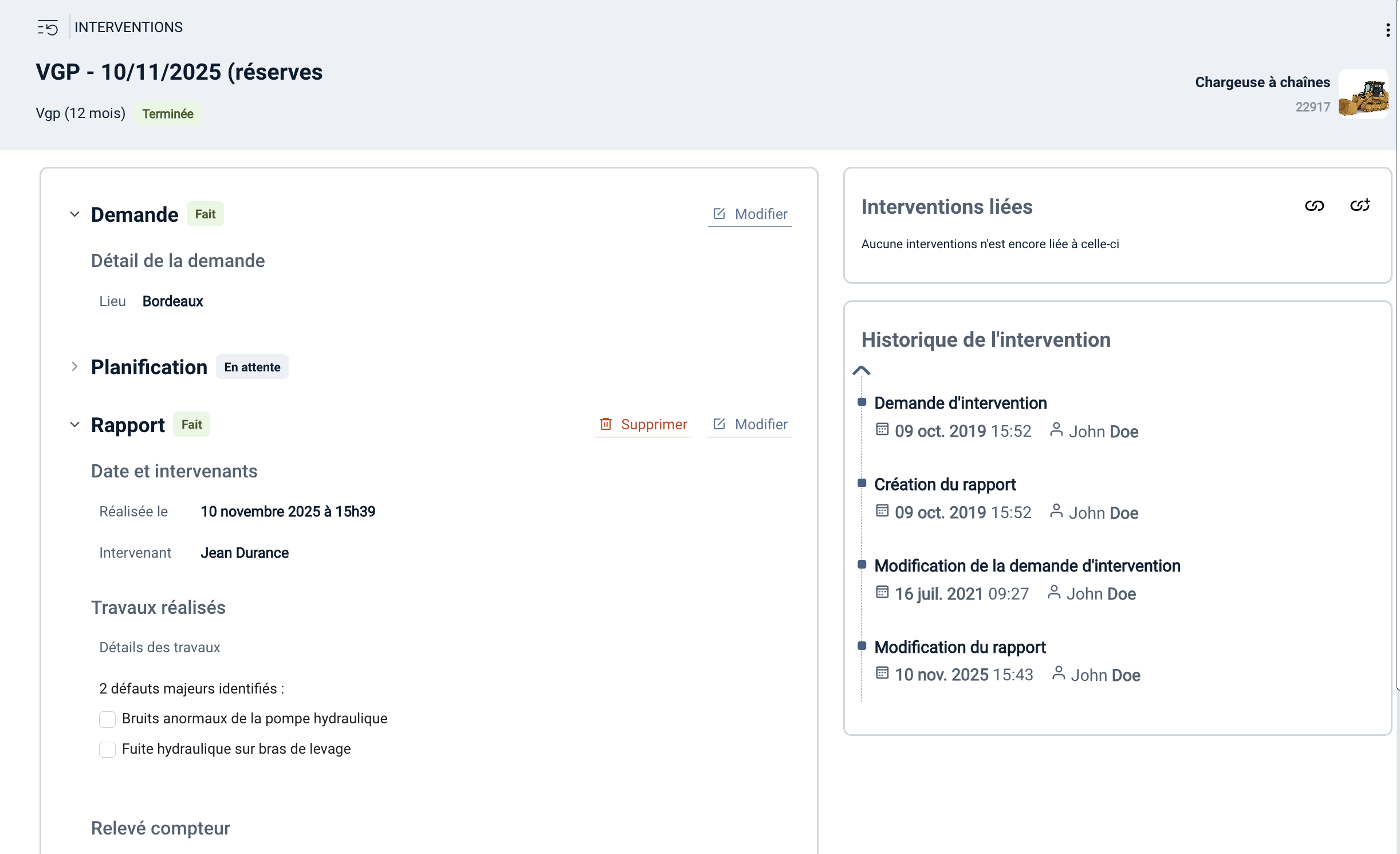The width and height of the screenshot is (1400, 854).
Task: Click the link existing intervention icon
Action: 1314,206
